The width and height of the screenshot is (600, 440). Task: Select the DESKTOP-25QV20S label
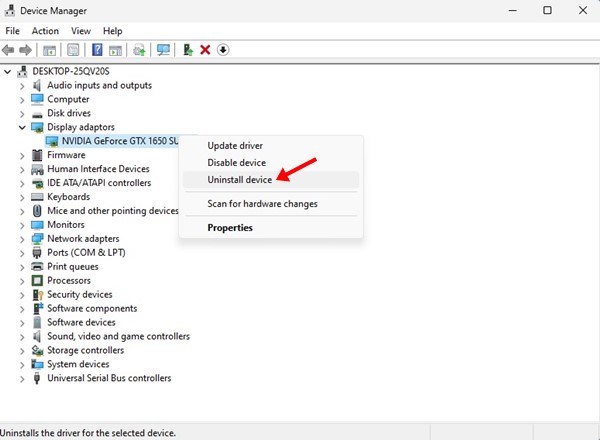71,71
